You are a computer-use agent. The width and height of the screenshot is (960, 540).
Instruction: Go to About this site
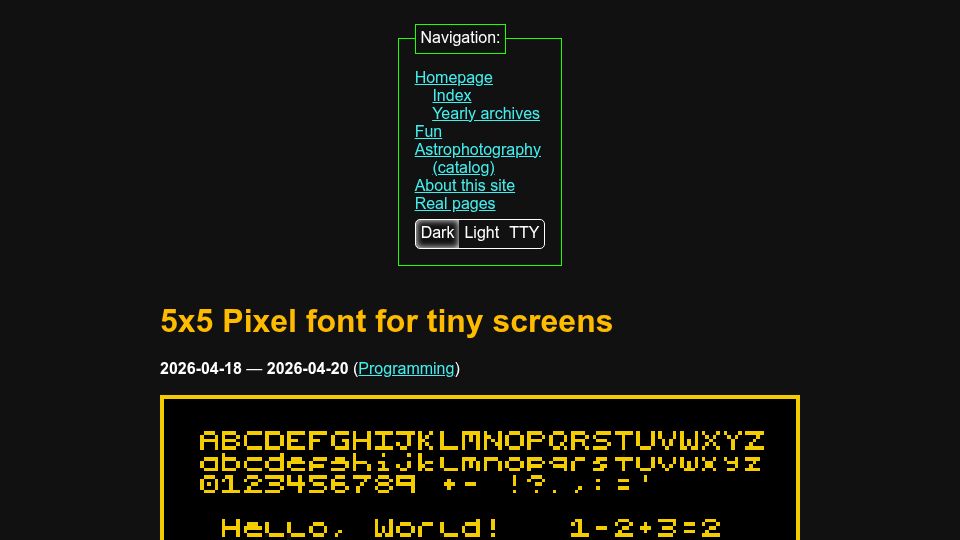click(465, 186)
